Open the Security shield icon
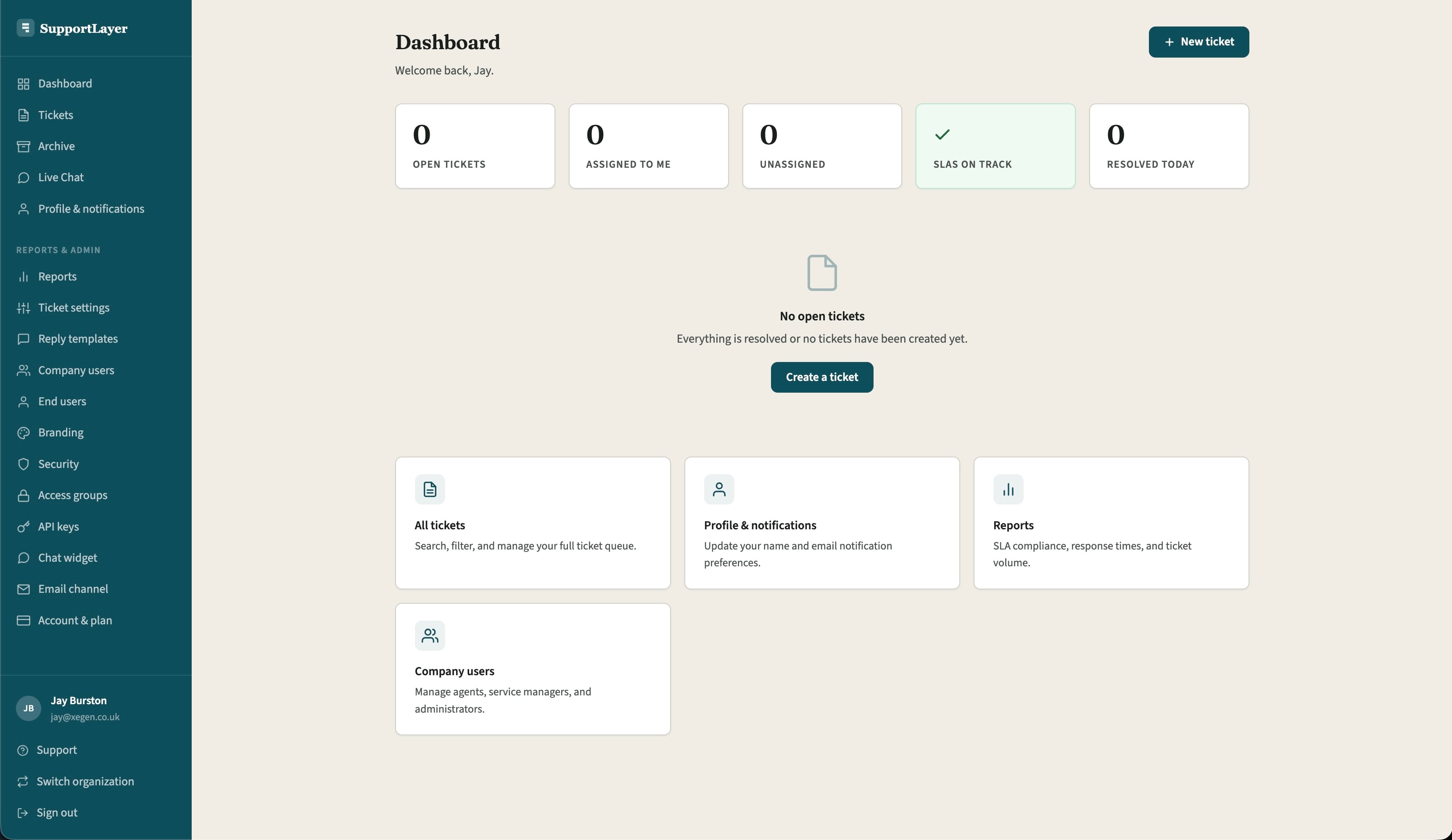This screenshot has width=1452, height=840. (x=23, y=464)
